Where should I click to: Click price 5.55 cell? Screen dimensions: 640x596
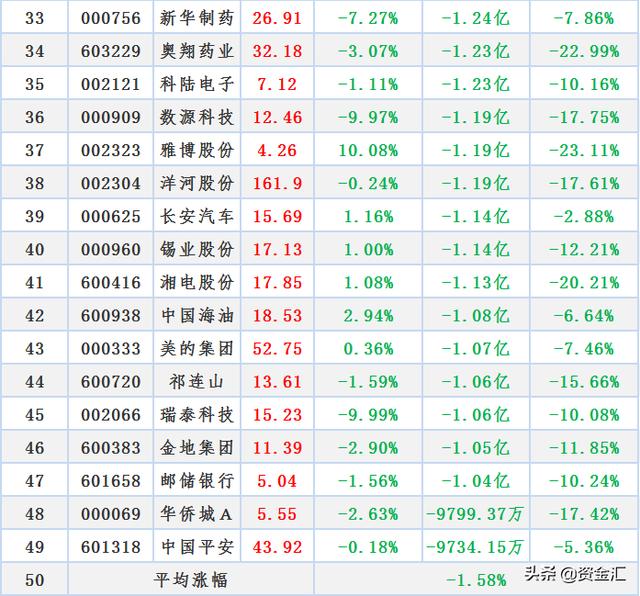tap(277, 514)
